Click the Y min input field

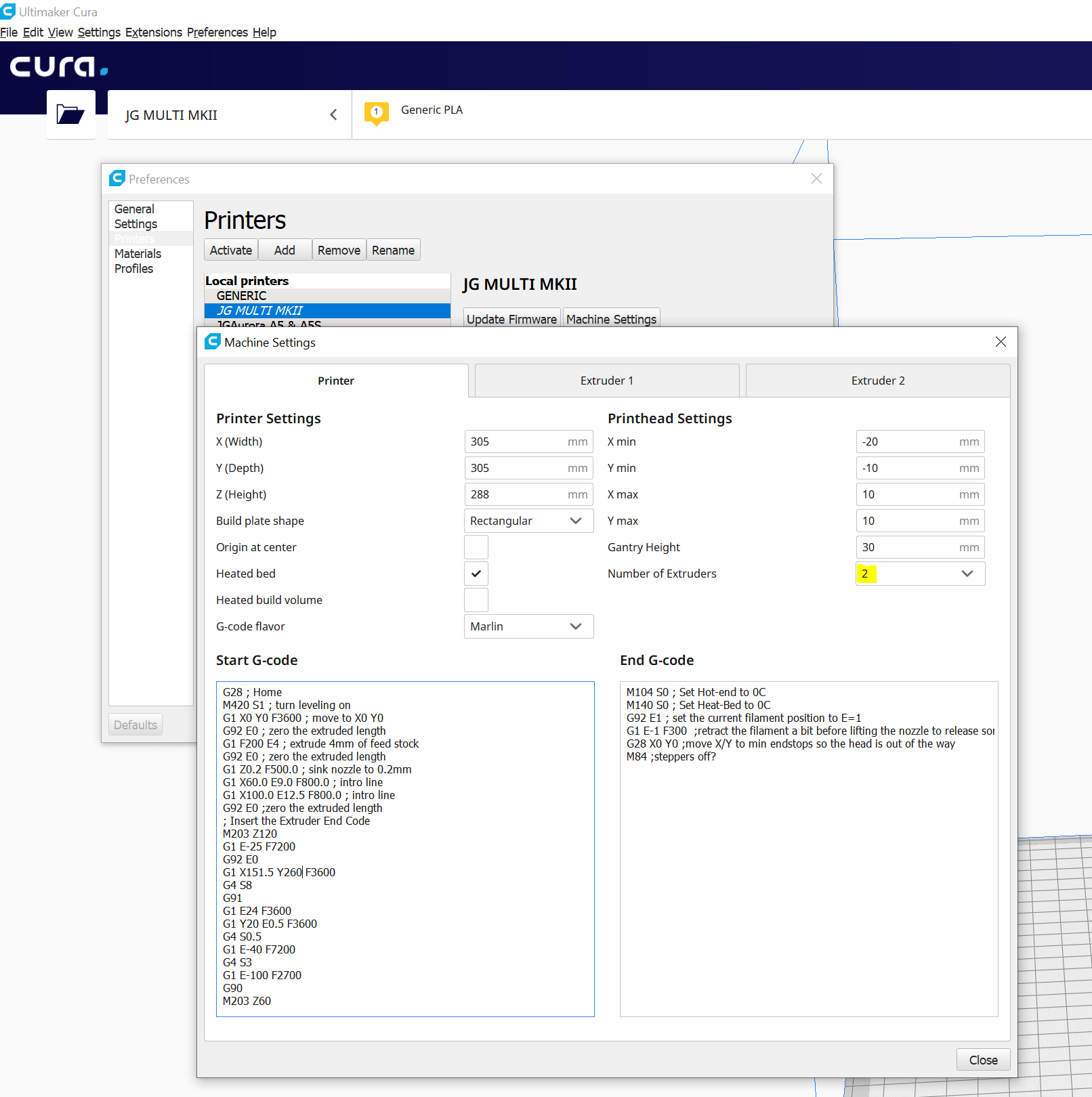point(920,468)
